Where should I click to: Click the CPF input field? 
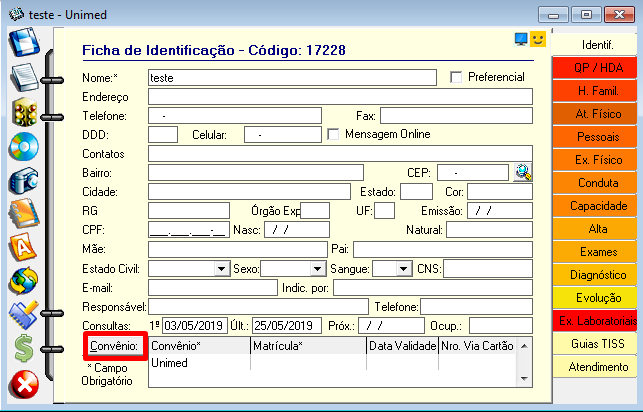coord(189,230)
